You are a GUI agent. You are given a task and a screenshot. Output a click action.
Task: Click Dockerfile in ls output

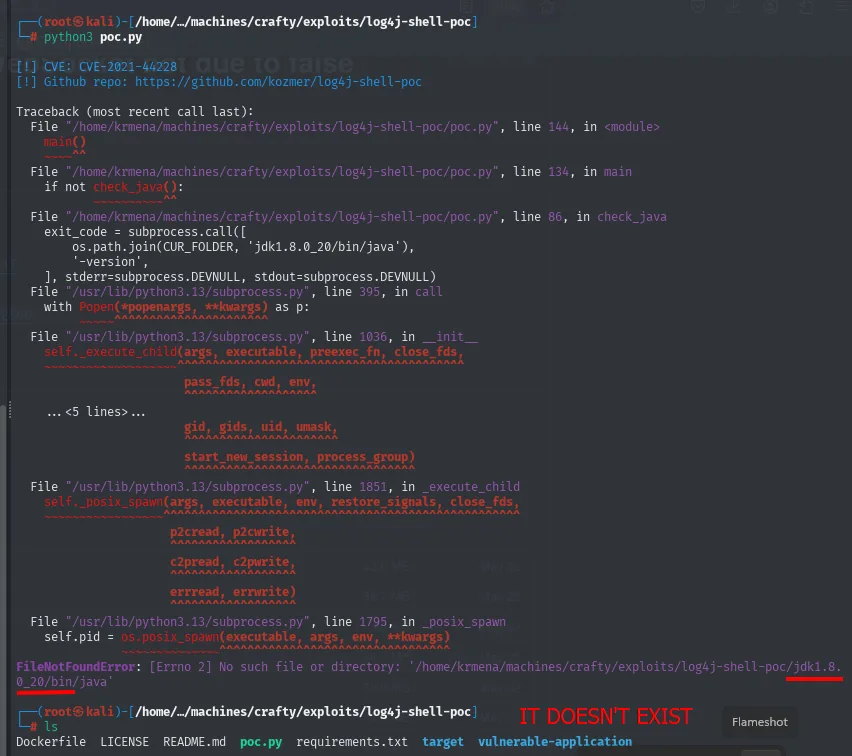click(51, 742)
